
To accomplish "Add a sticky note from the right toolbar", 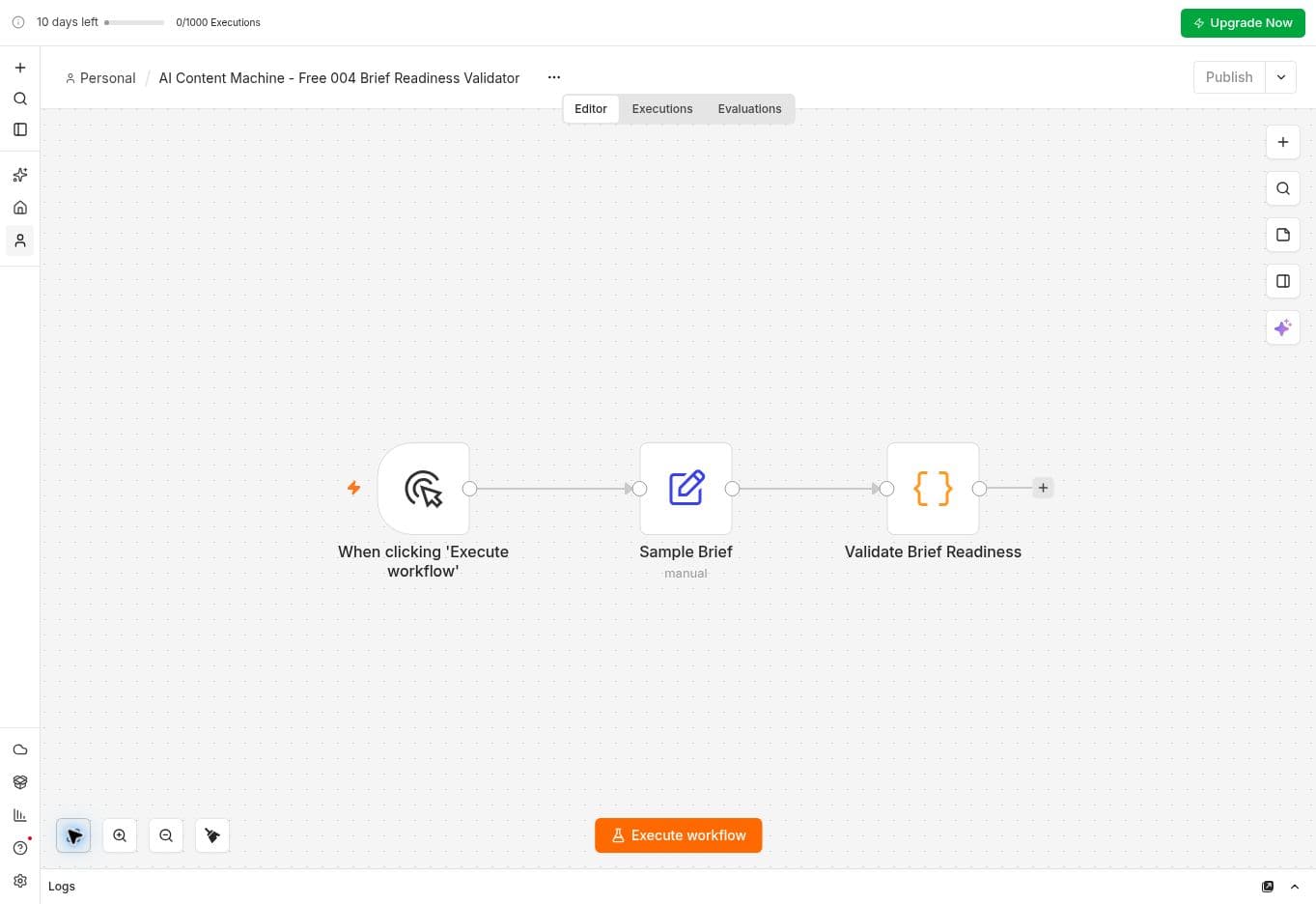I will pos(1283,235).
